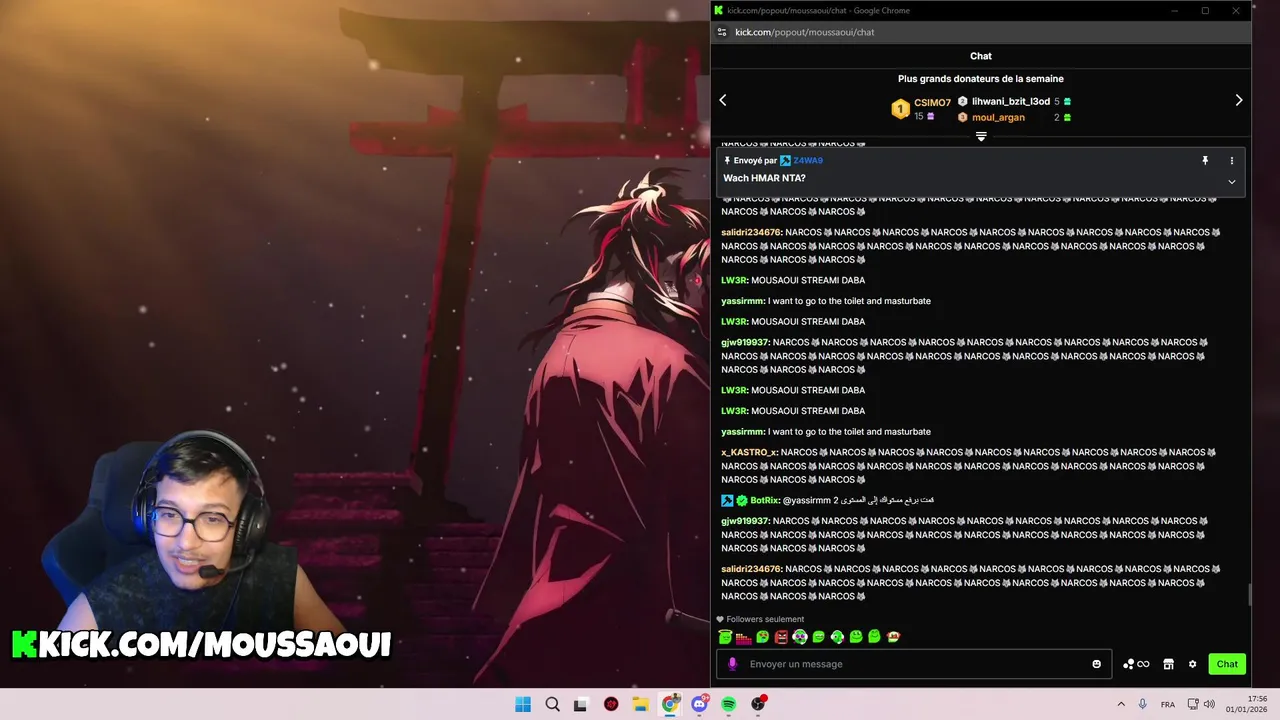Click the kick.com popout chat URL
Screen dimensions: 1280x720
click(805, 32)
